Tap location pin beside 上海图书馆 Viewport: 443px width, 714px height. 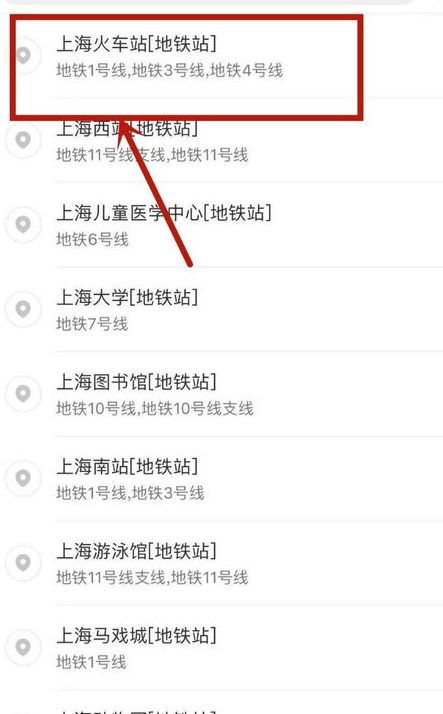[23, 393]
